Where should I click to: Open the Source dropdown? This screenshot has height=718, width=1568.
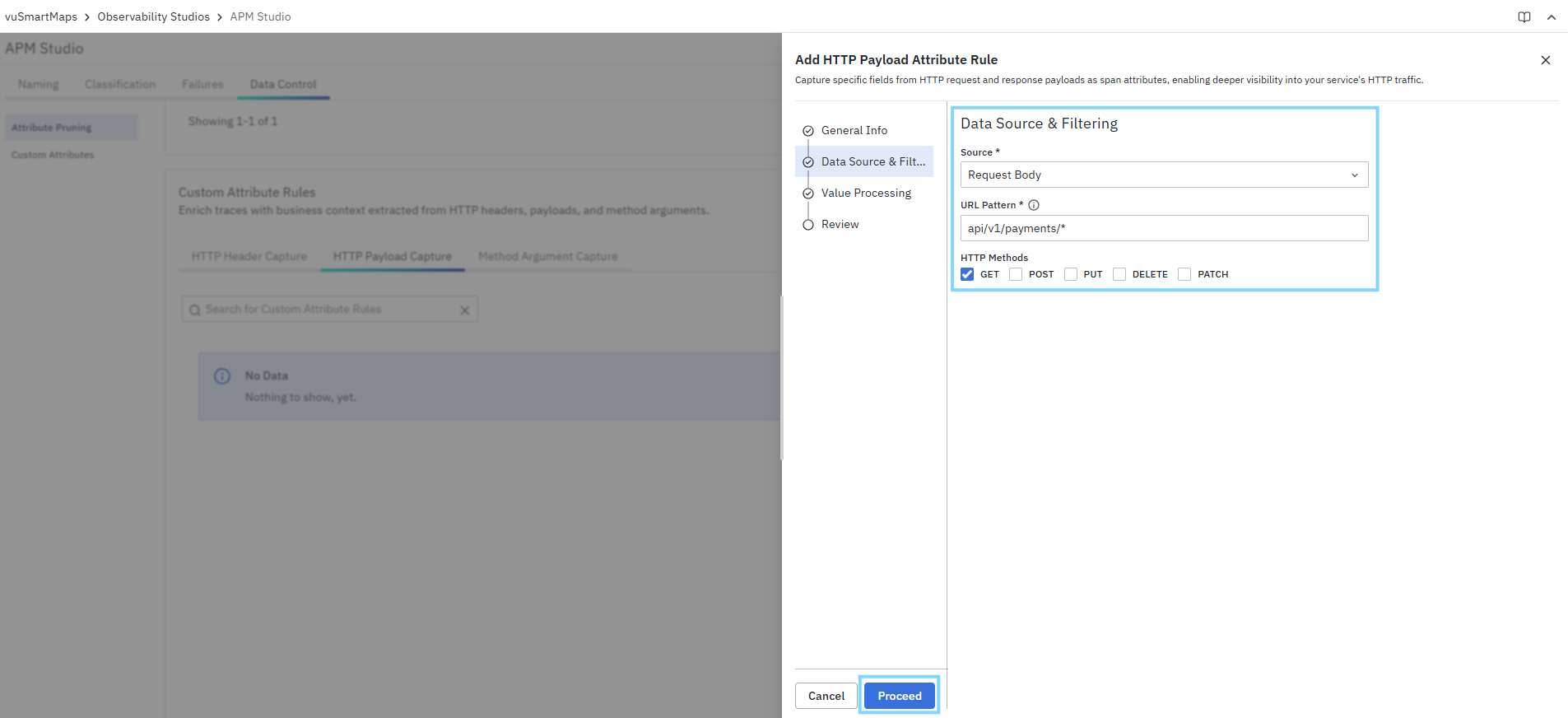(1164, 175)
